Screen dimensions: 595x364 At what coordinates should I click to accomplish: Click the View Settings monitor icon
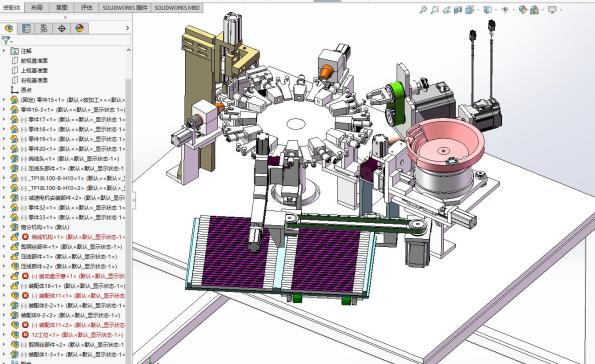552,10
